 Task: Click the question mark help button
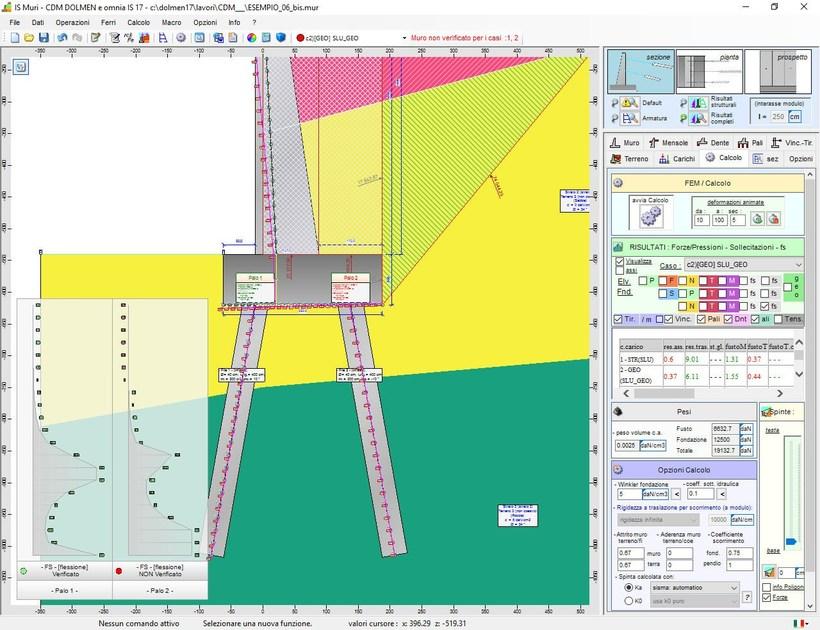tap(746, 599)
